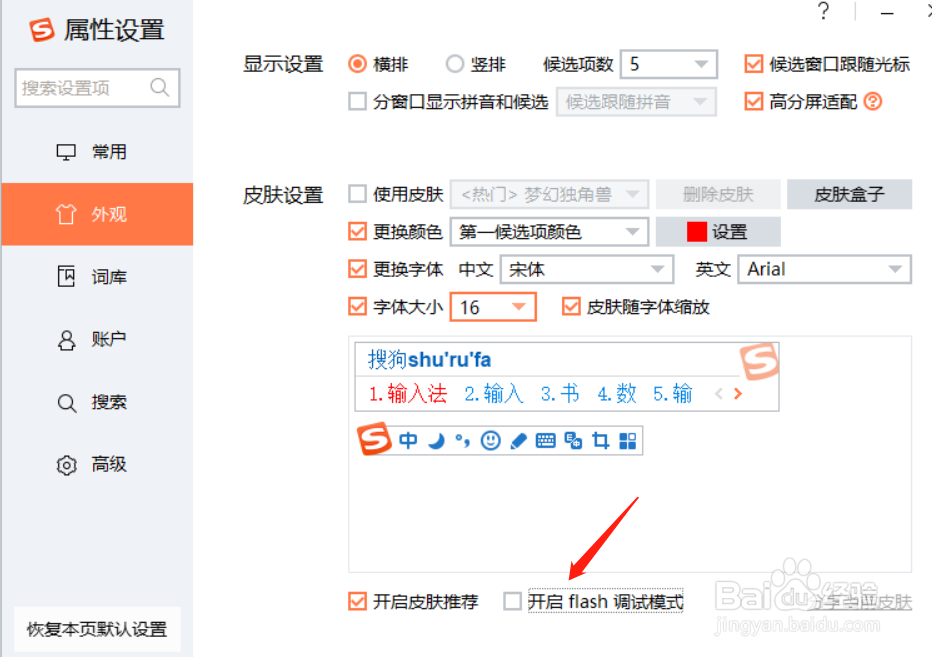
Task: Click 删除皮肤 button
Action: point(718,194)
